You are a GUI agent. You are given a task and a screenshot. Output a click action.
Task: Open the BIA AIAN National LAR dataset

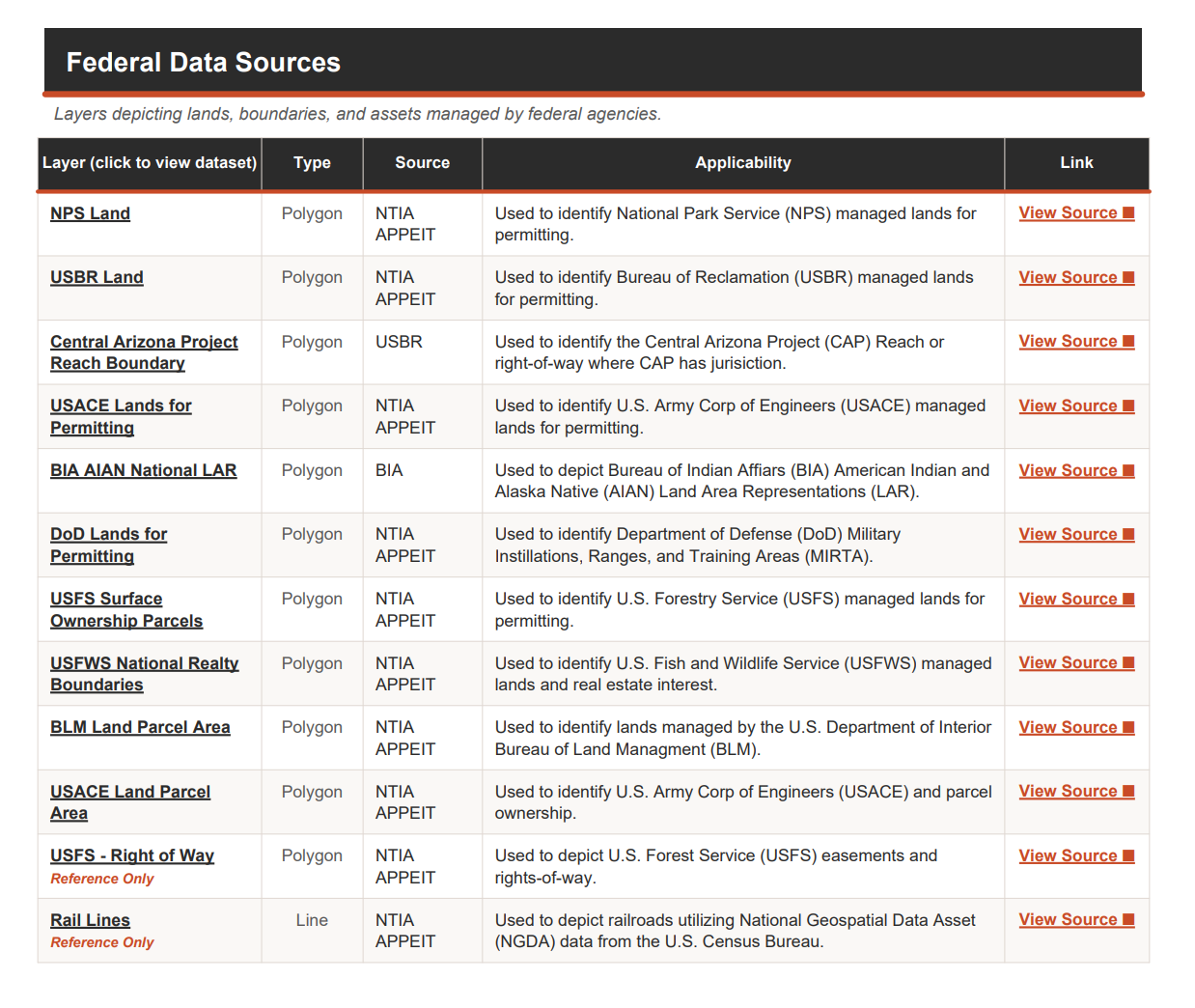(143, 470)
